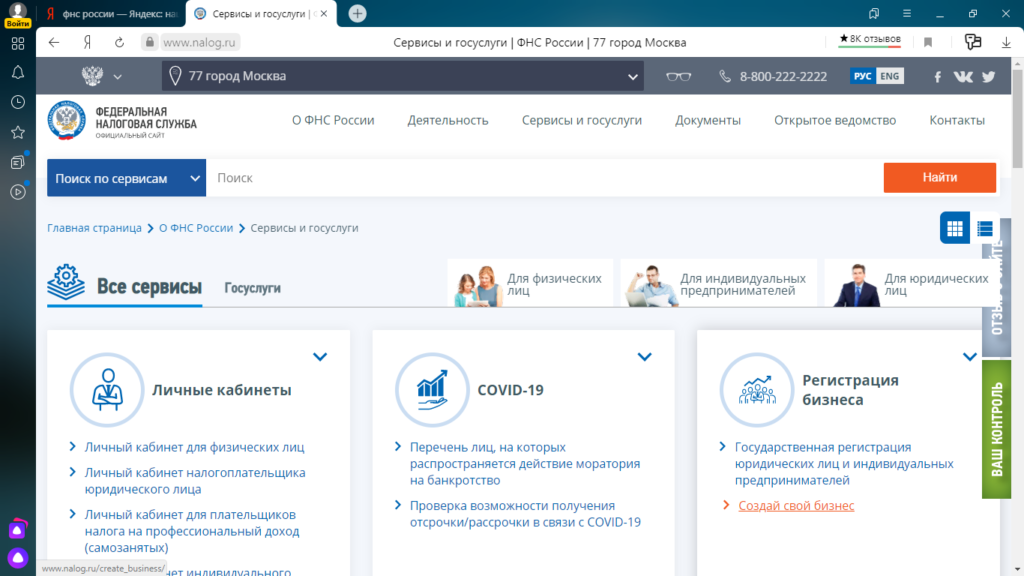
Task: Open FNS Twitter page icon
Action: pyautogui.click(x=989, y=76)
